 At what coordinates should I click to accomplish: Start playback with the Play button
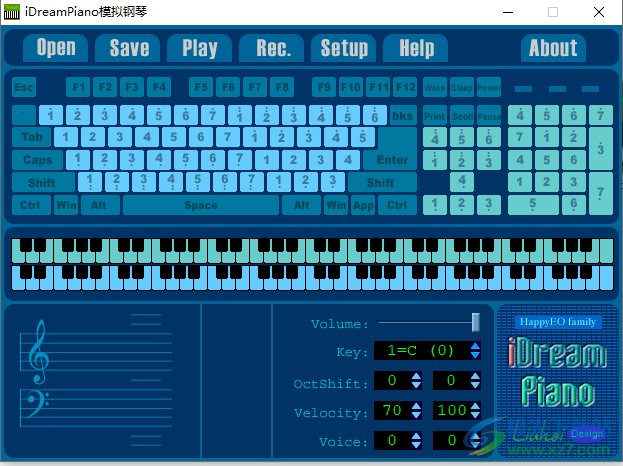point(199,48)
